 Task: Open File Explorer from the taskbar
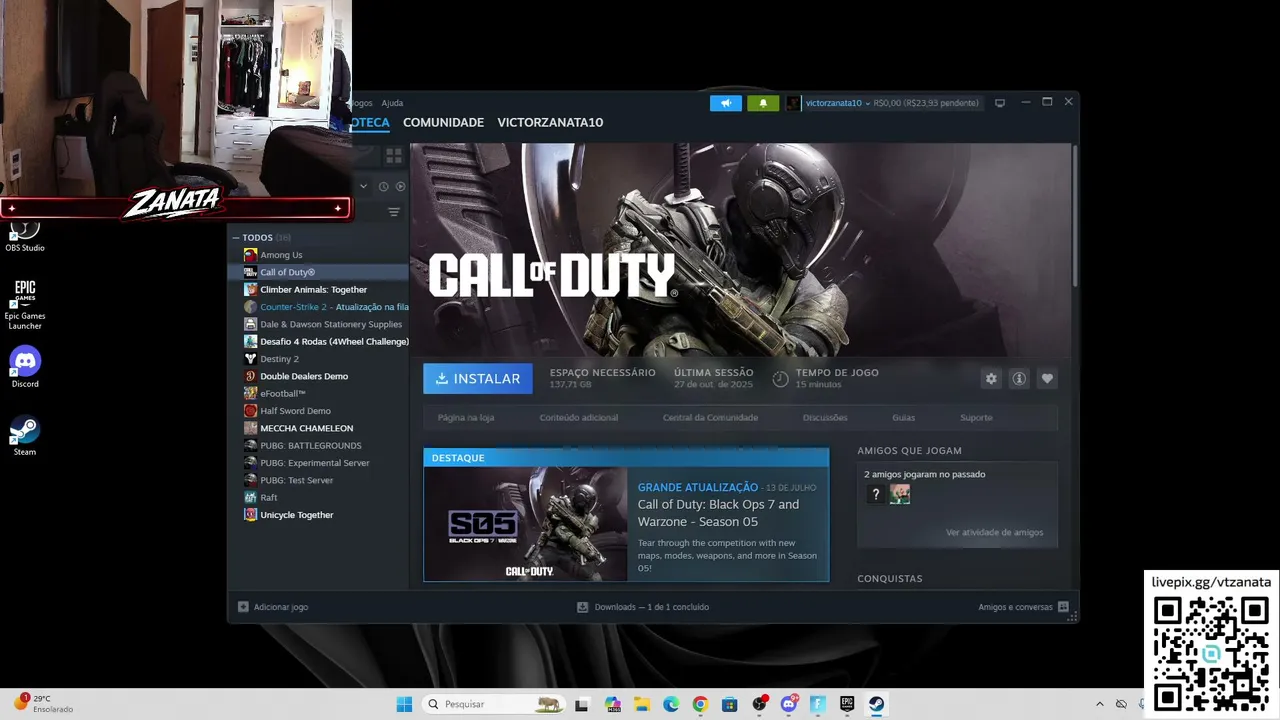click(641, 704)
